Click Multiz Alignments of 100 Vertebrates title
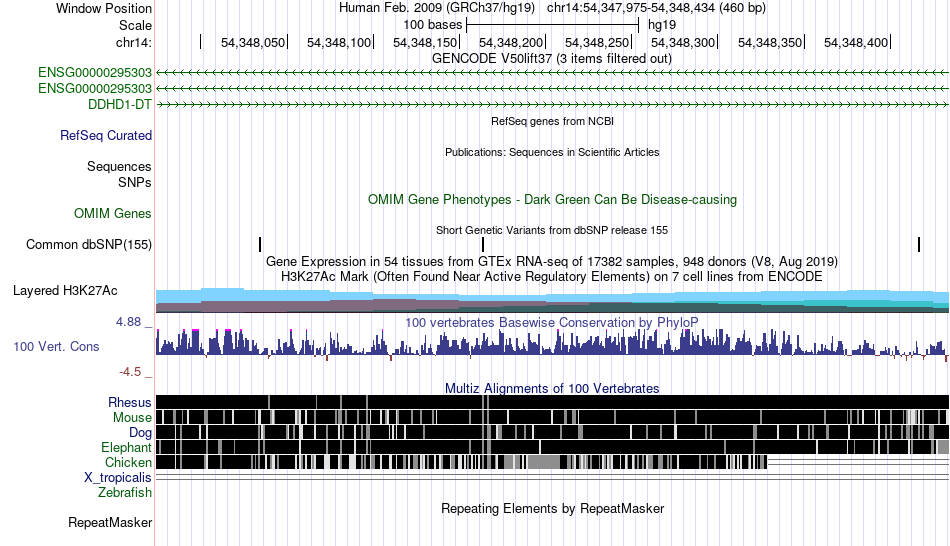 coord(552,388)
